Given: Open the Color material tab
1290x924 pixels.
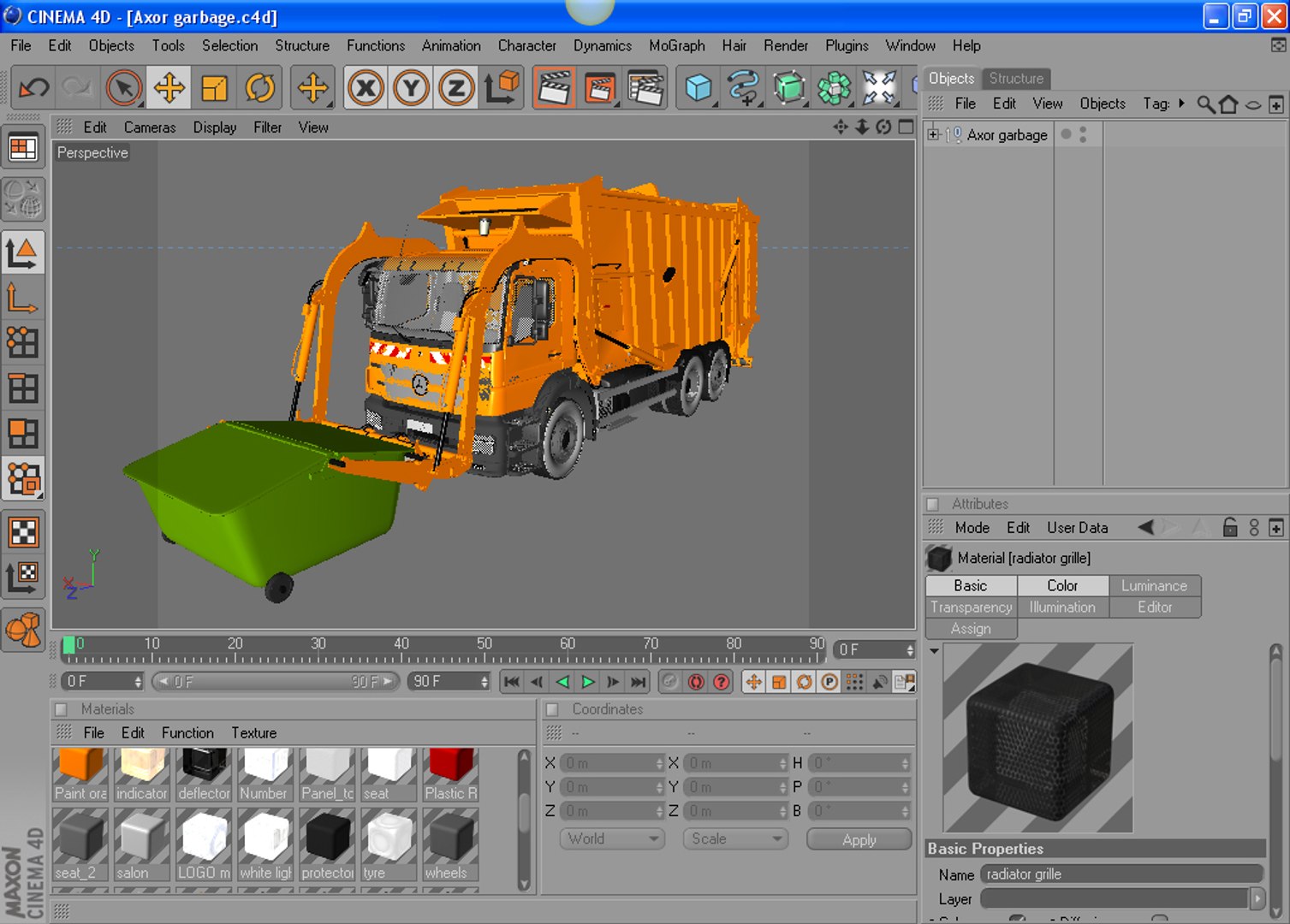Looking at the screenshot, I should (x=1062, y=586).
